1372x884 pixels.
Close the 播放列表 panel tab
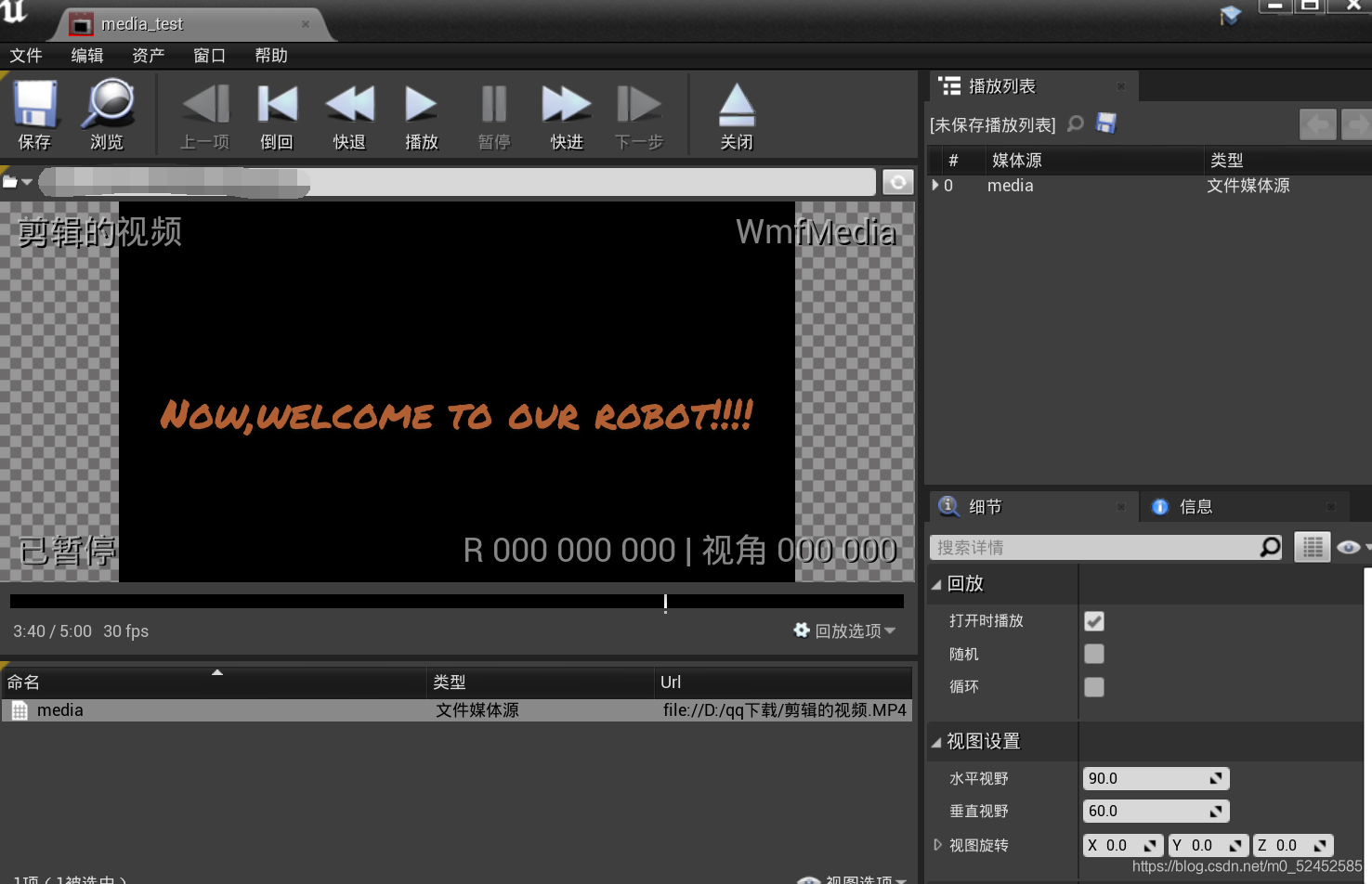(1121, 86)
